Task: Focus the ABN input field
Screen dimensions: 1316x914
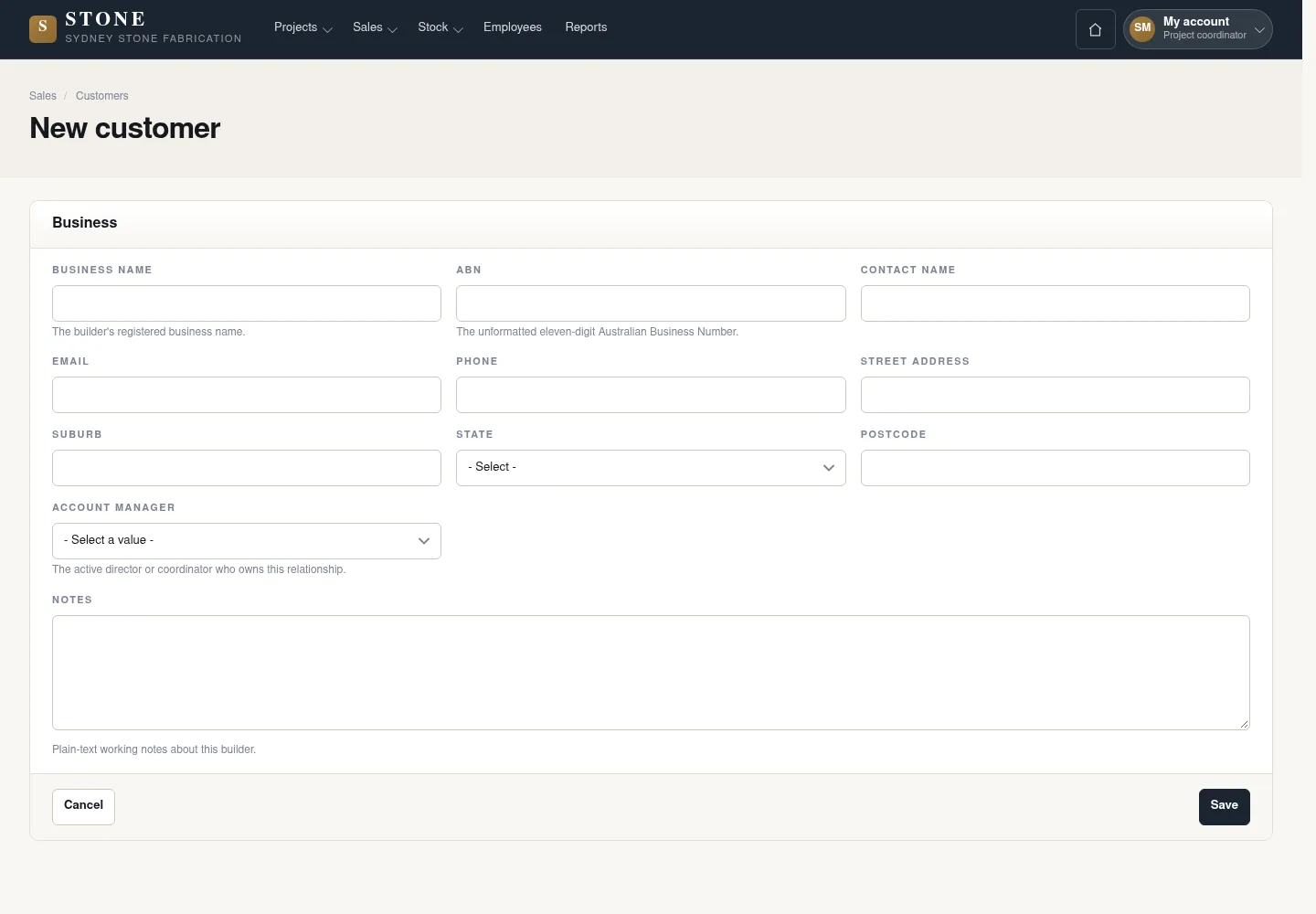Action: [x=651, y=303]
